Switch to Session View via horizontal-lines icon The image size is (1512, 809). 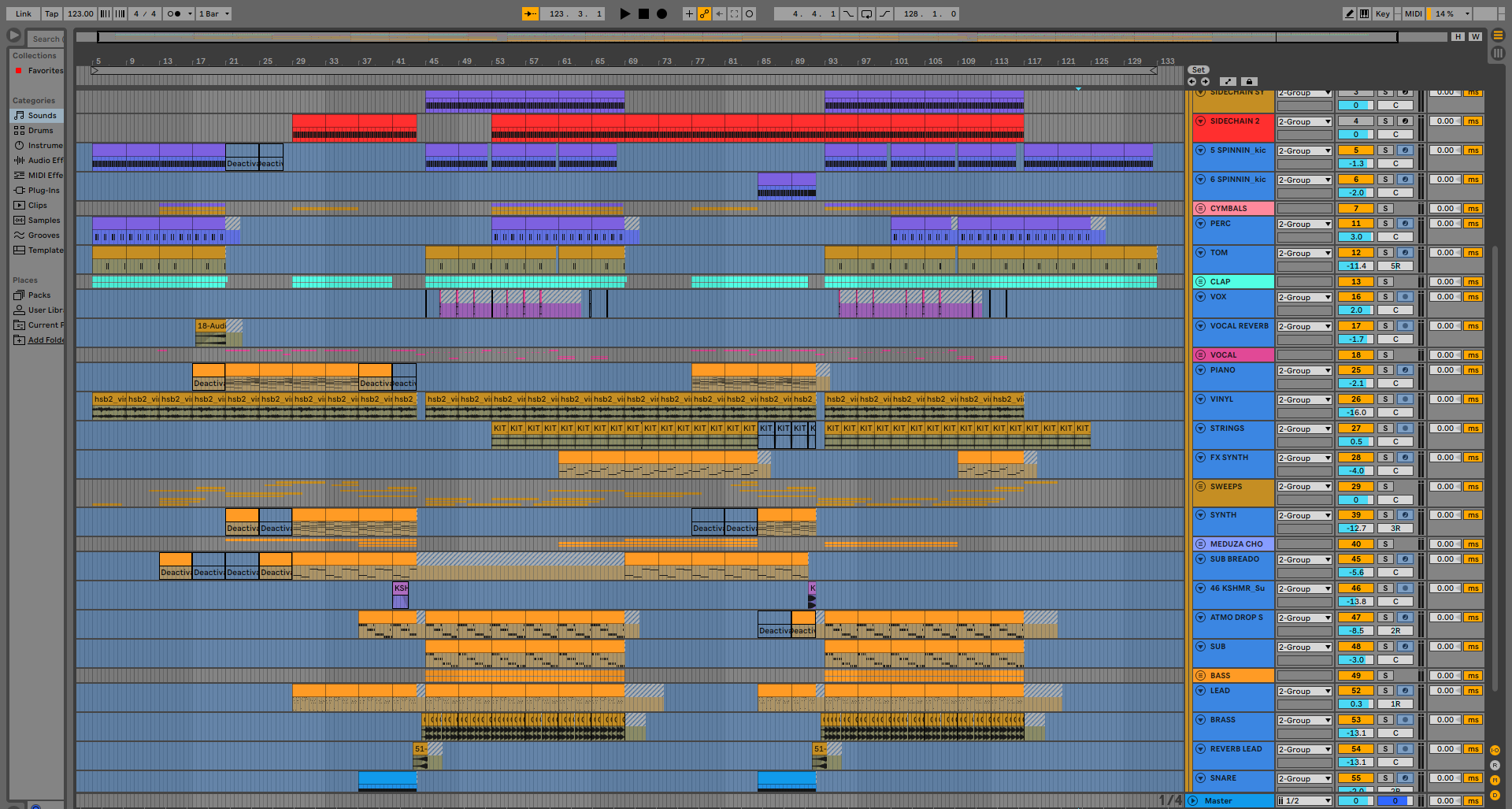pos(1498,35)
